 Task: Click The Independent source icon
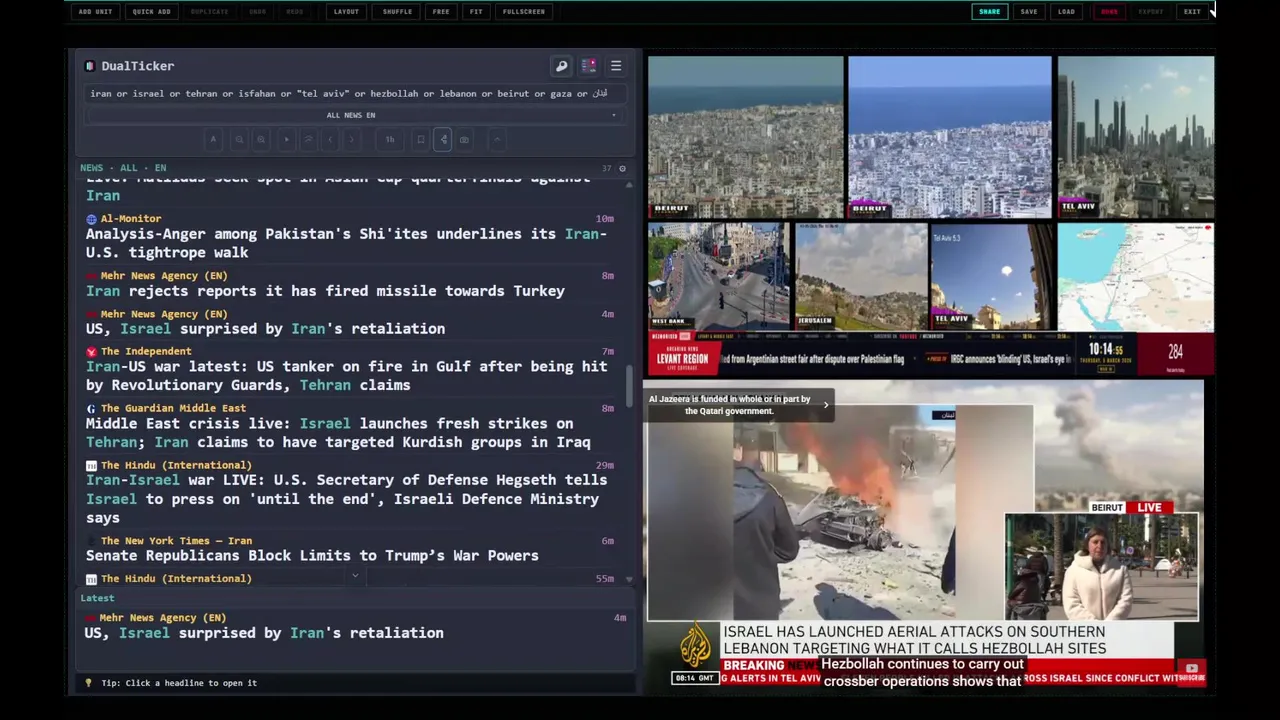91,351
